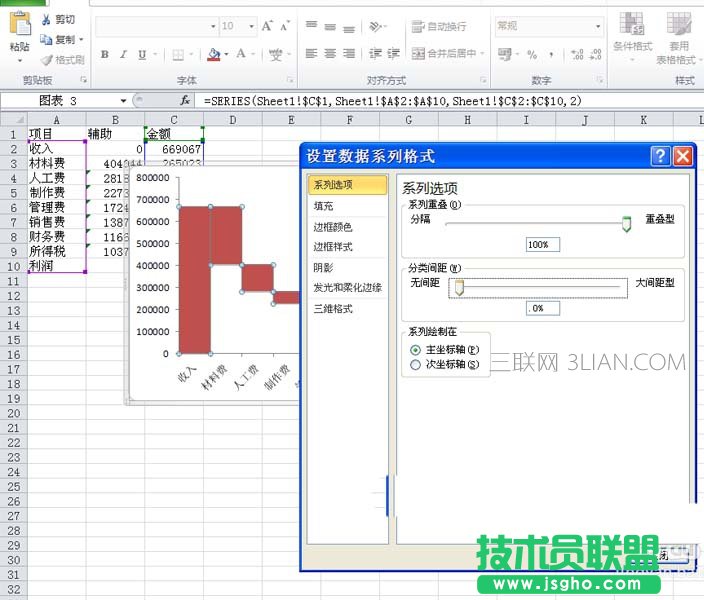Screen dimensions: 704x600
Task: Open the 3-D Format (三维格式) section
Action: pos(333,309)
